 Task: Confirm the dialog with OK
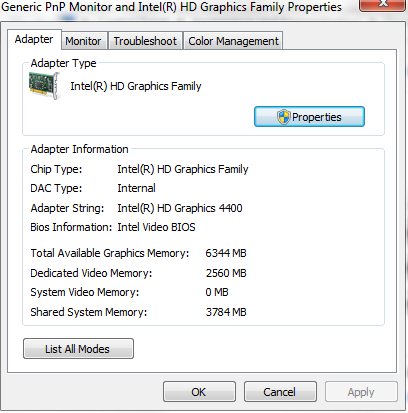coord(199,392)
